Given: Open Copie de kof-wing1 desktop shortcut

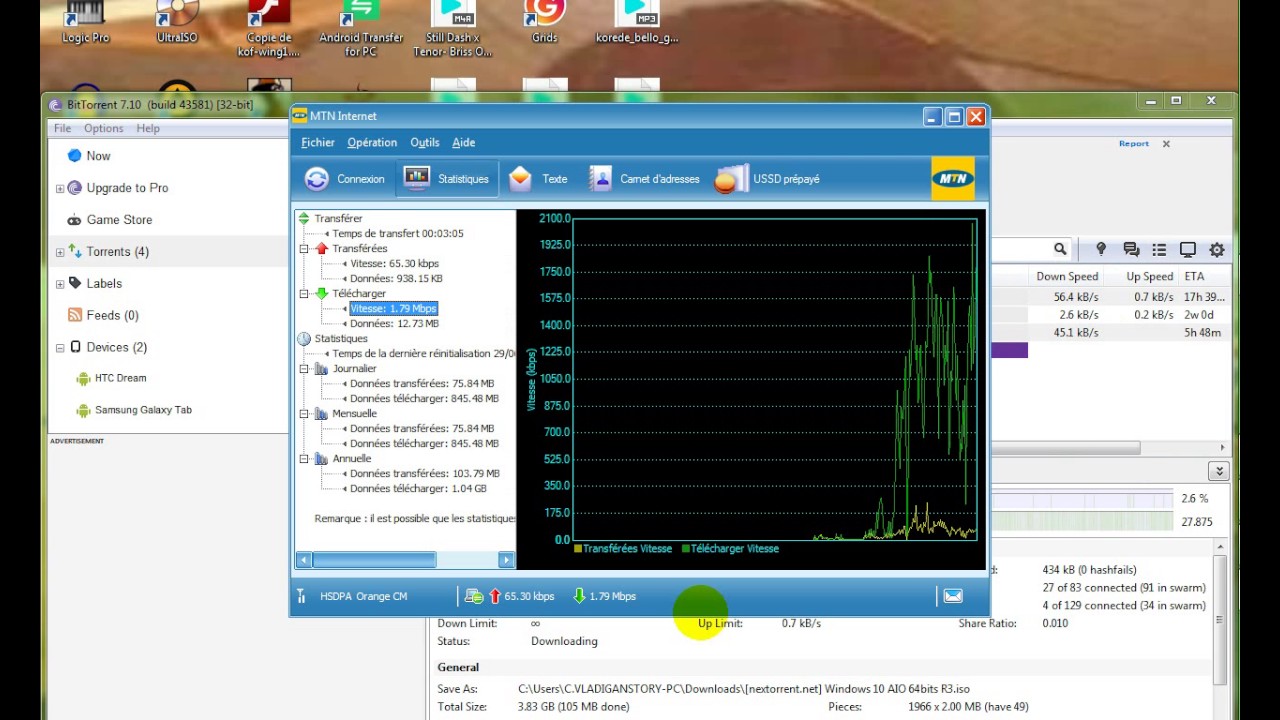Looking at the screenshot, I should (269, 29).
